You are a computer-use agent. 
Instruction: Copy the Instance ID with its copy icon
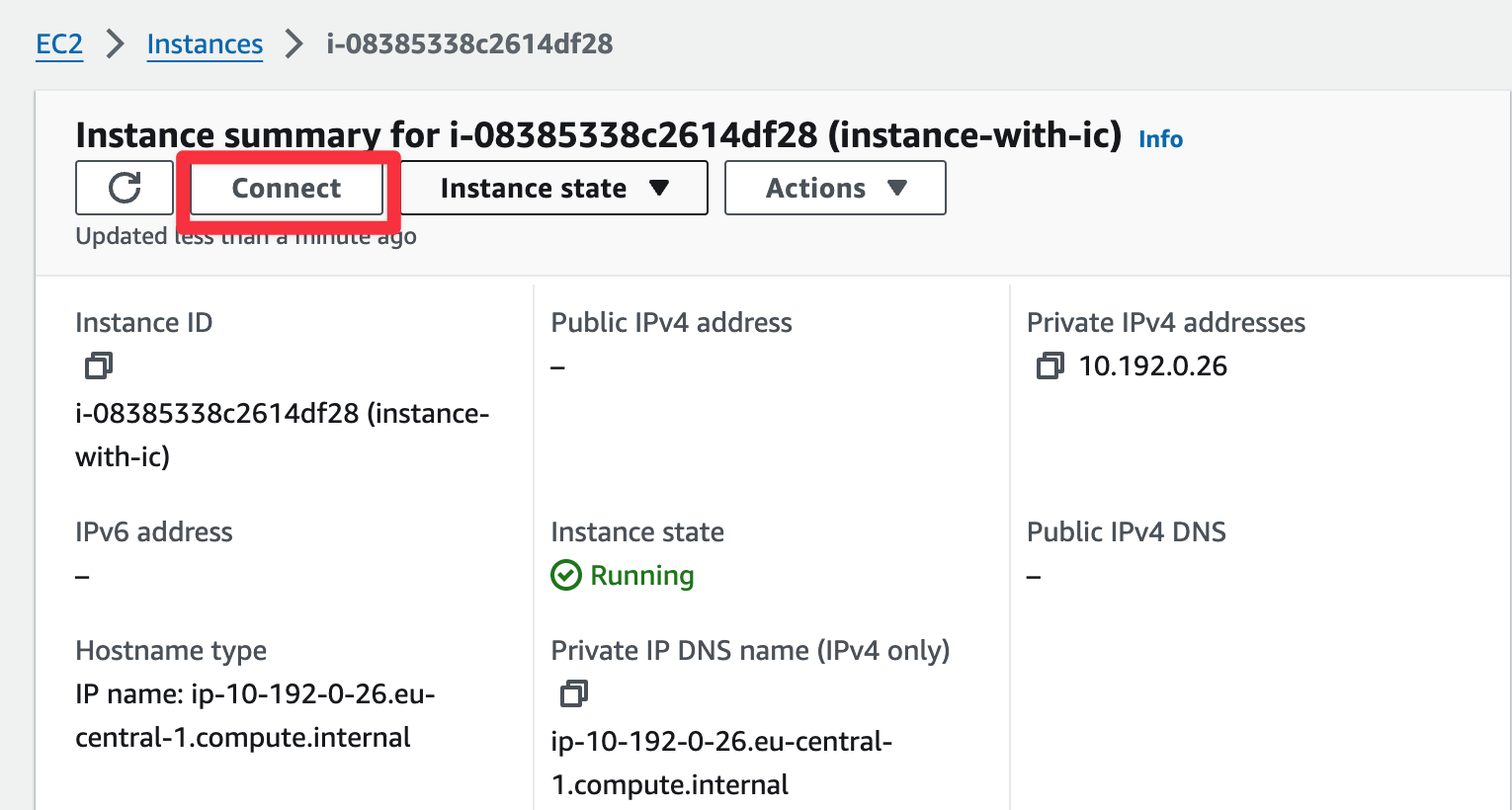99,365
